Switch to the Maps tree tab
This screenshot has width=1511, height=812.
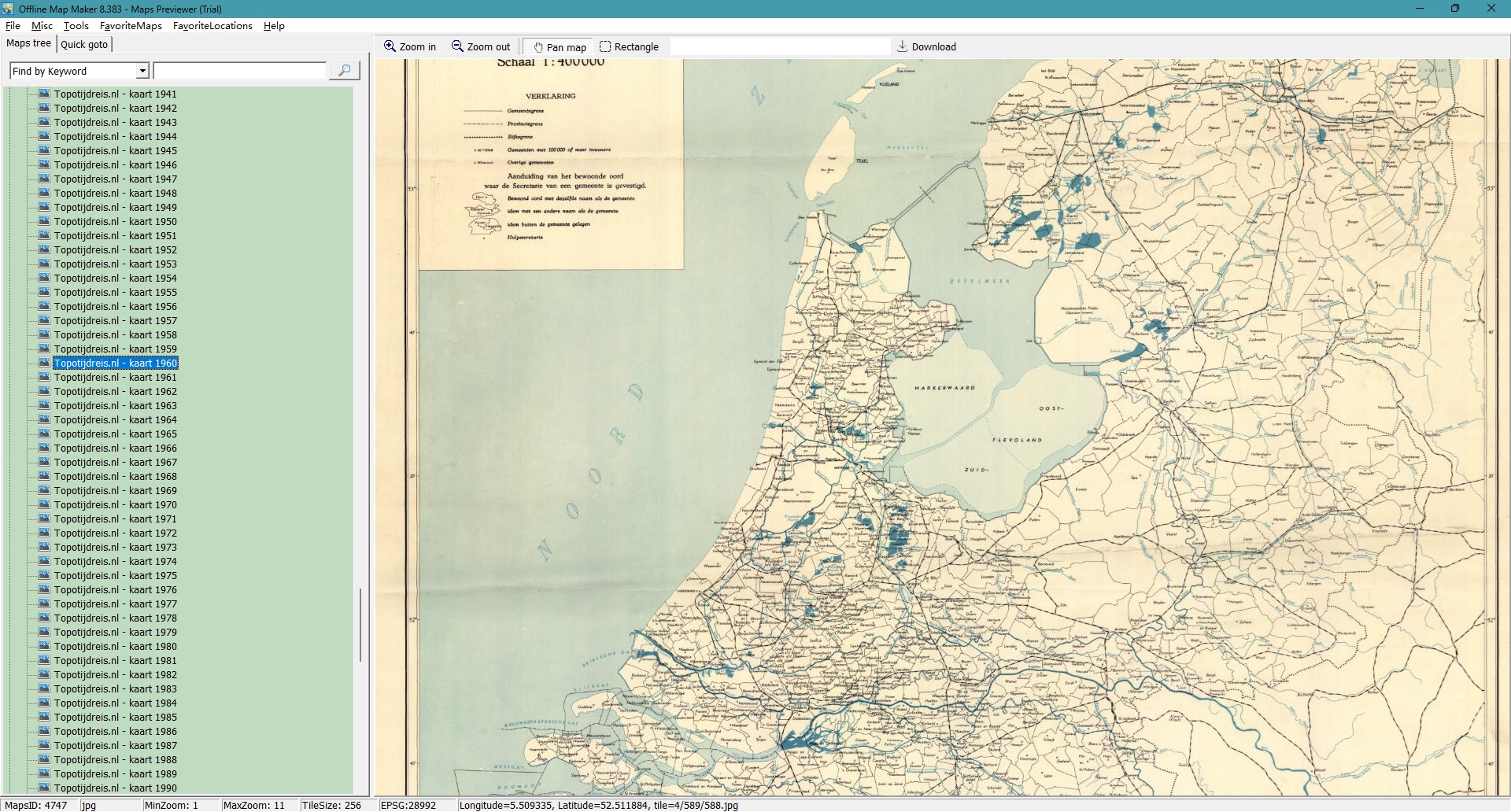pos(28,43)
